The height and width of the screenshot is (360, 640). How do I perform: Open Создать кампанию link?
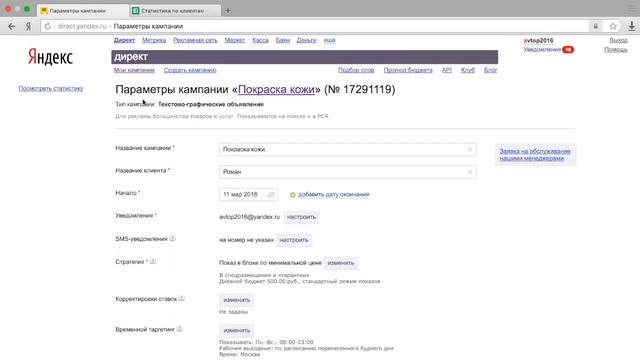point(190,70)
